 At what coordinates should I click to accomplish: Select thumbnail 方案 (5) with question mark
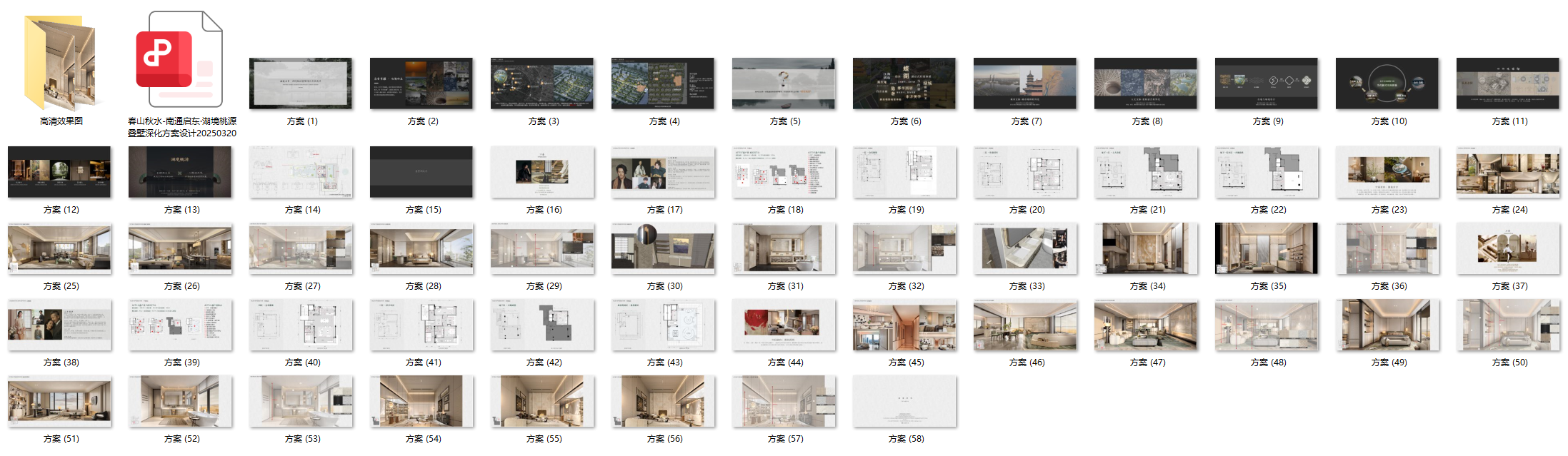coord(784,83)
